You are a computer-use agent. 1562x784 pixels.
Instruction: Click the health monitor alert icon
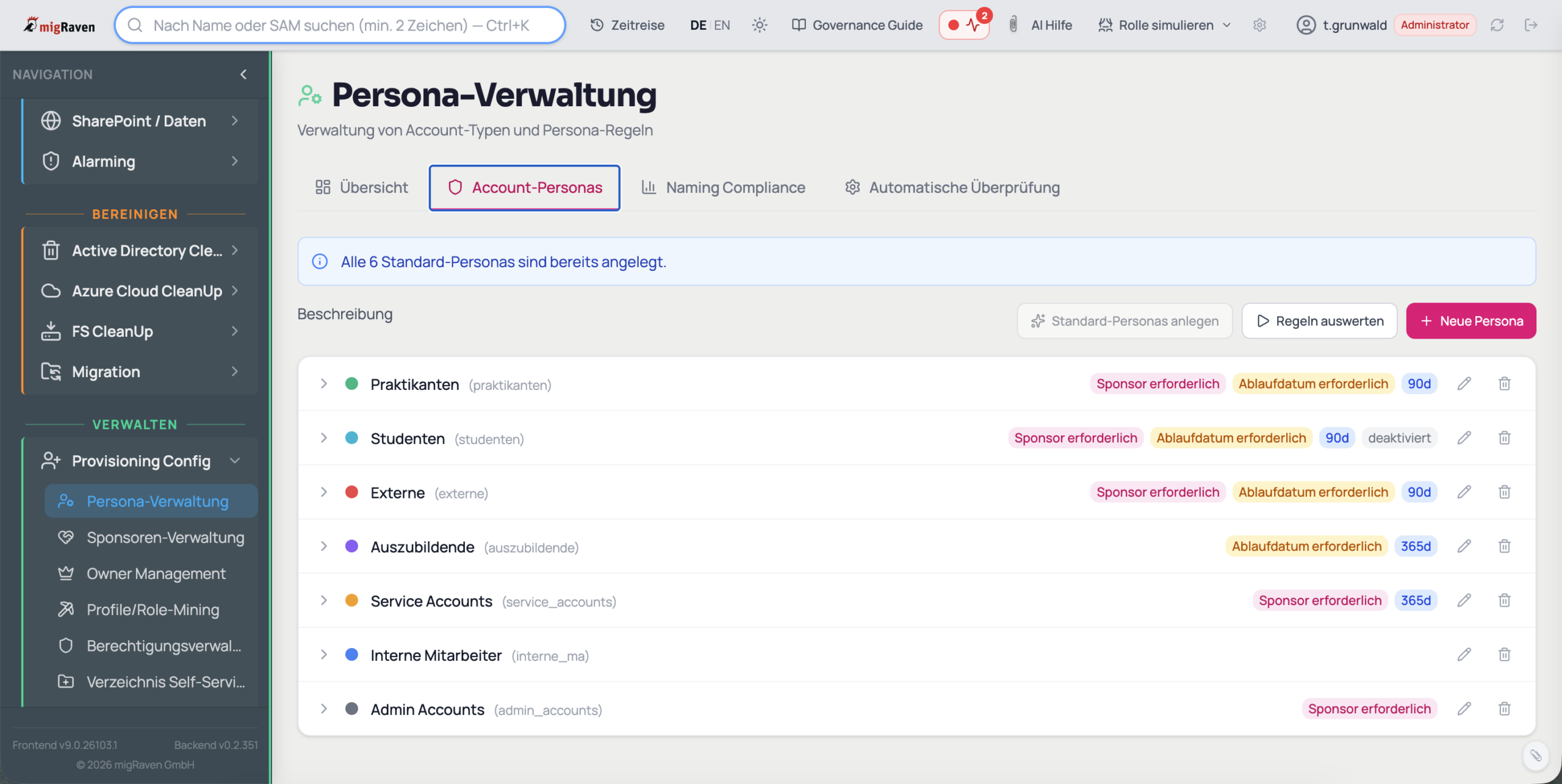click(x=965, y=25)
